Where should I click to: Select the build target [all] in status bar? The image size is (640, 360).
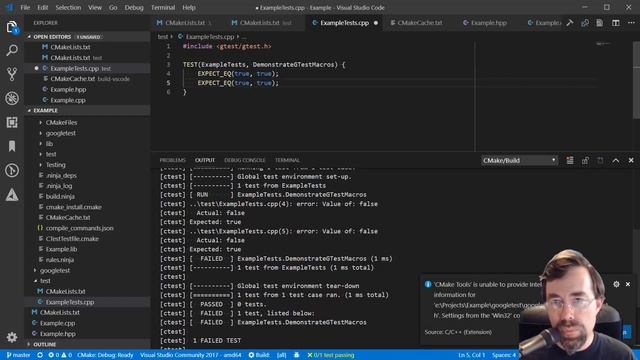282,355
